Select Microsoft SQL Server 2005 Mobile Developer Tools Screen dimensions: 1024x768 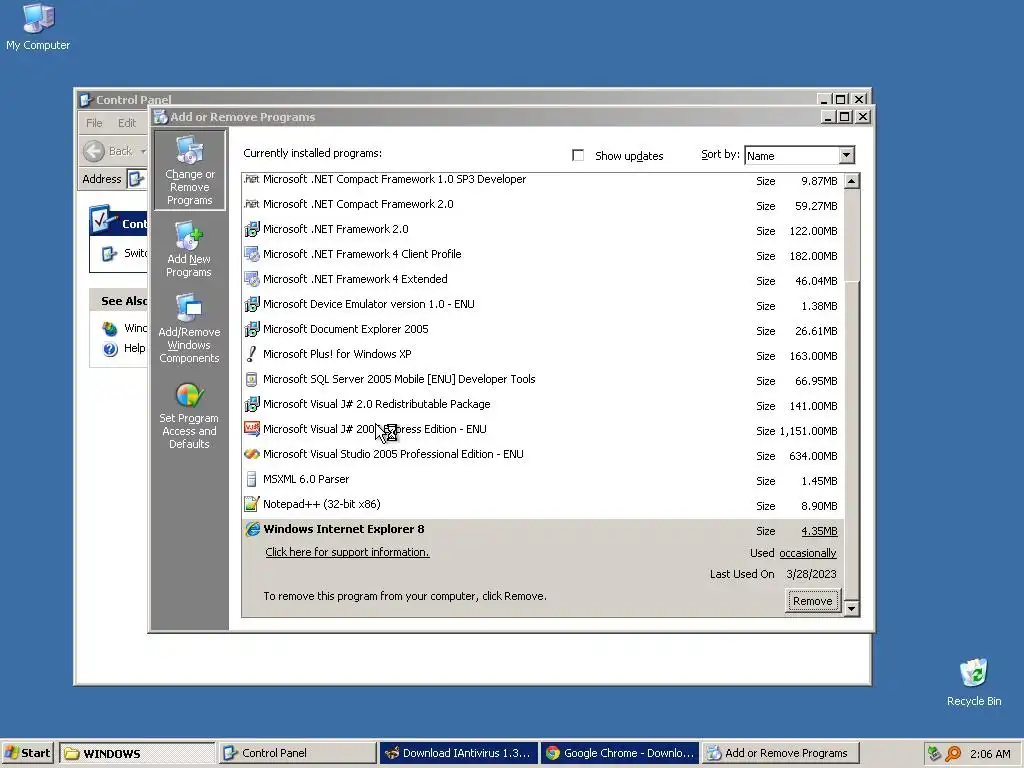(x=542, y=379)
